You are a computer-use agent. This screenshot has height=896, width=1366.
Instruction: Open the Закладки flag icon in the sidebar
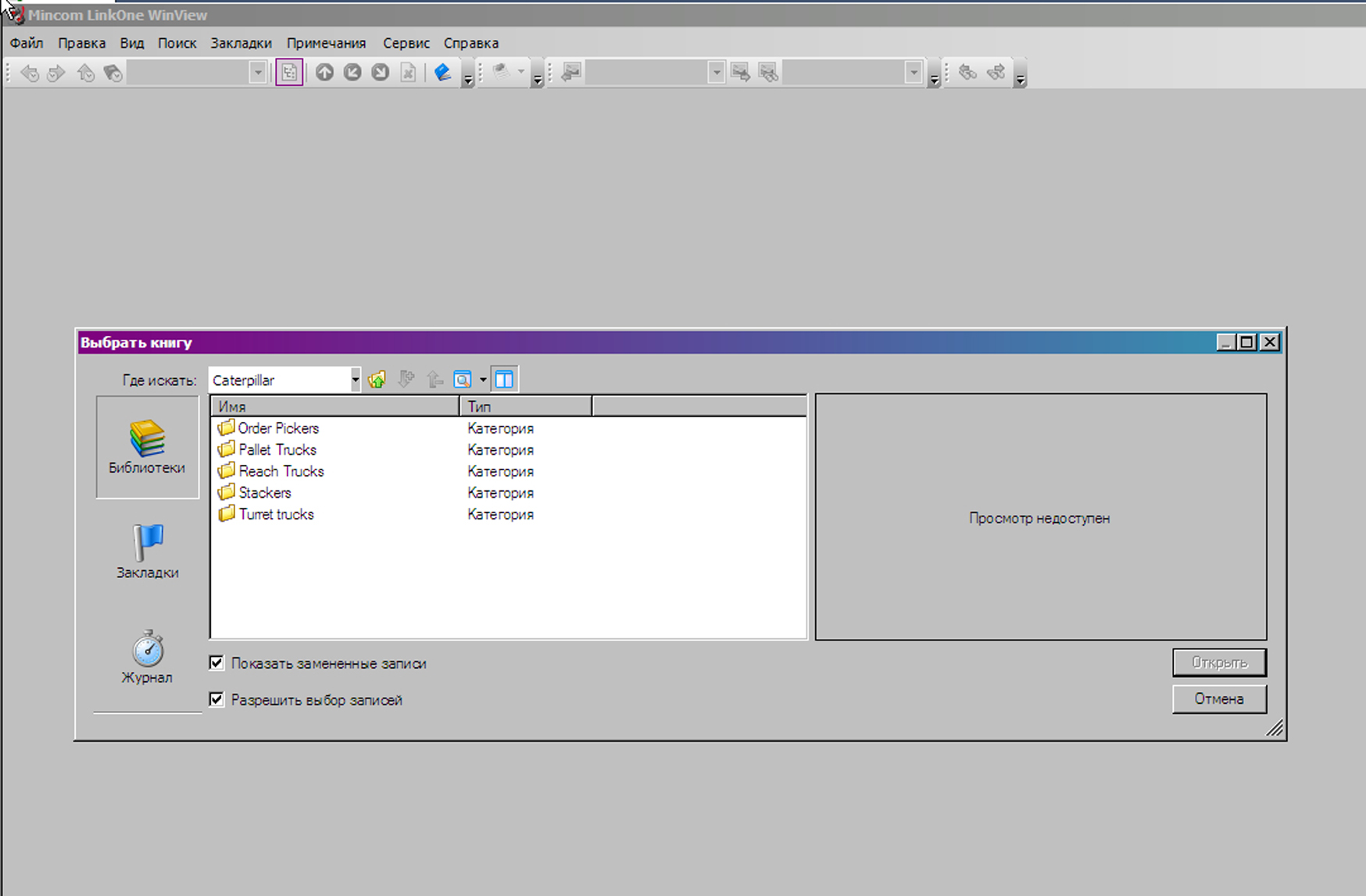click(147, 551)
